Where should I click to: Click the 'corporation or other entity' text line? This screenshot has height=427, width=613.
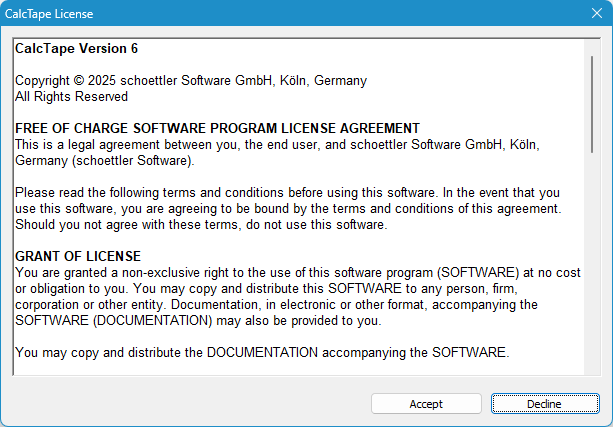click(276, 305)
